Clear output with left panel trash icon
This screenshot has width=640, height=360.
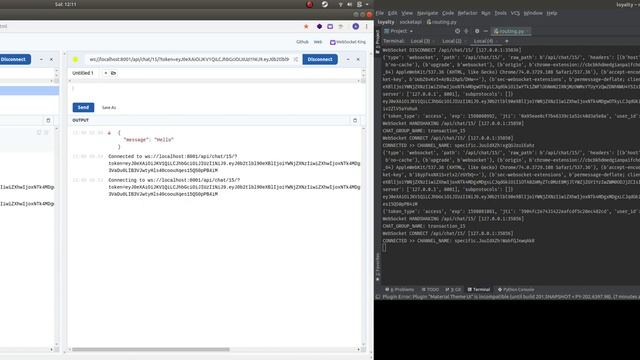(x=48, y=120)
